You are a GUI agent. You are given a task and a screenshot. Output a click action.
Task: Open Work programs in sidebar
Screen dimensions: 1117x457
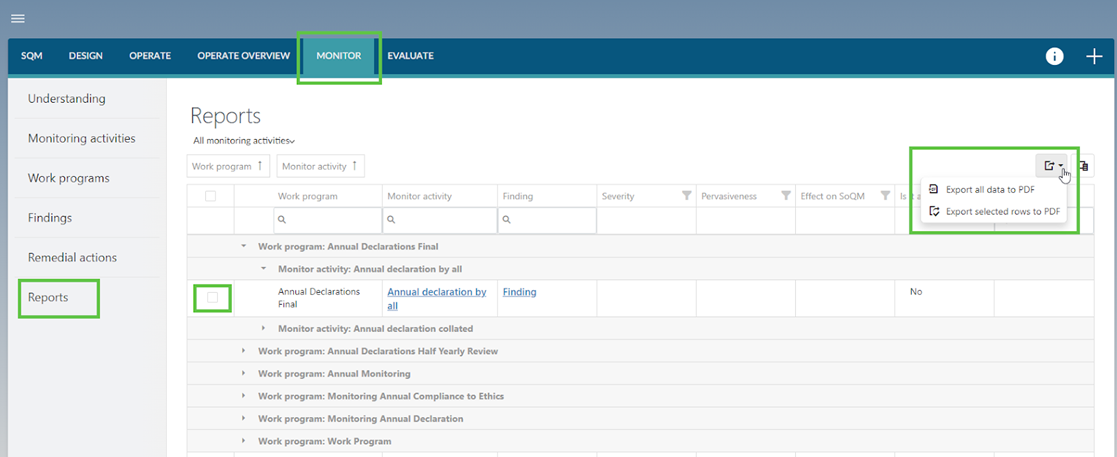tap(68, 178)
